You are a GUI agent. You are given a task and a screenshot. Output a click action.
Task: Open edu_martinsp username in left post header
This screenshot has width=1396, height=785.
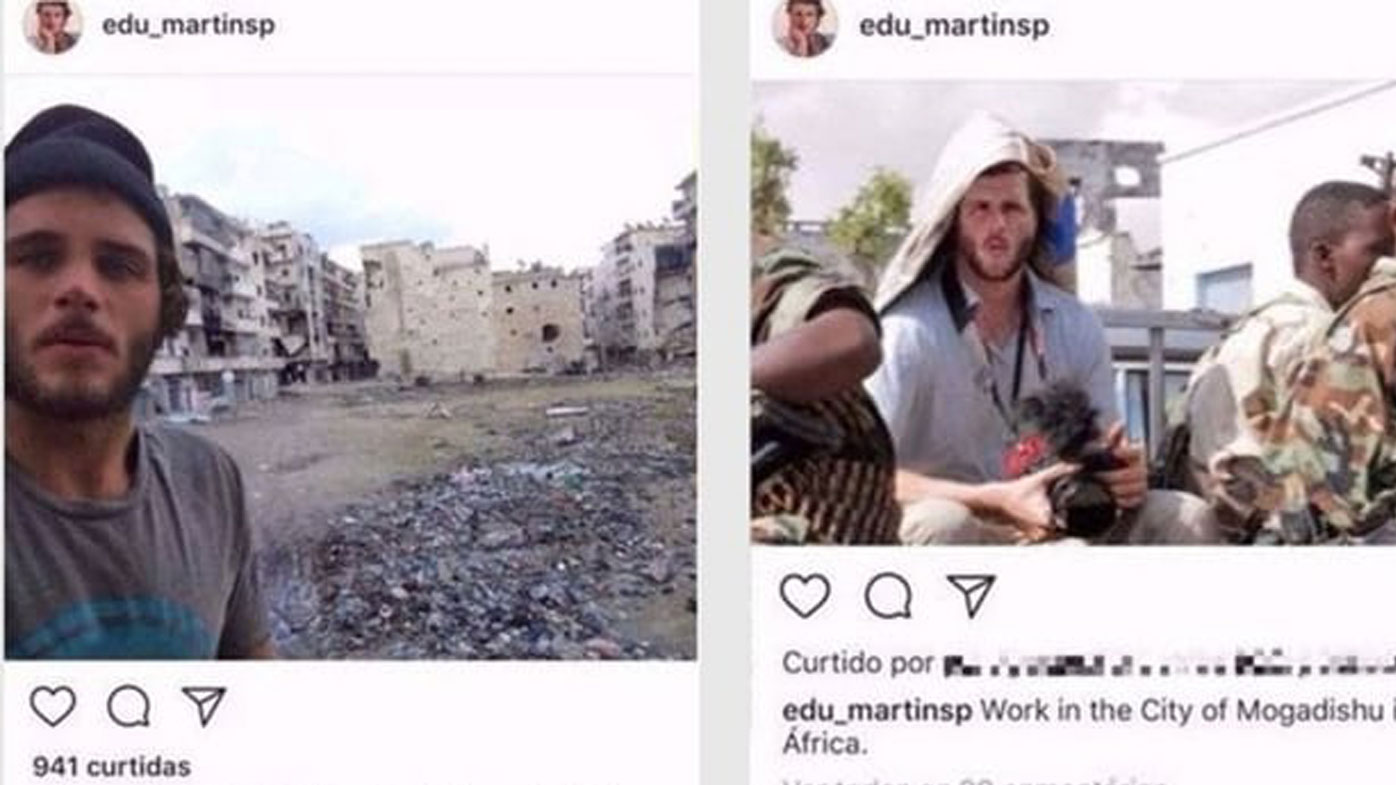(188, 24)
